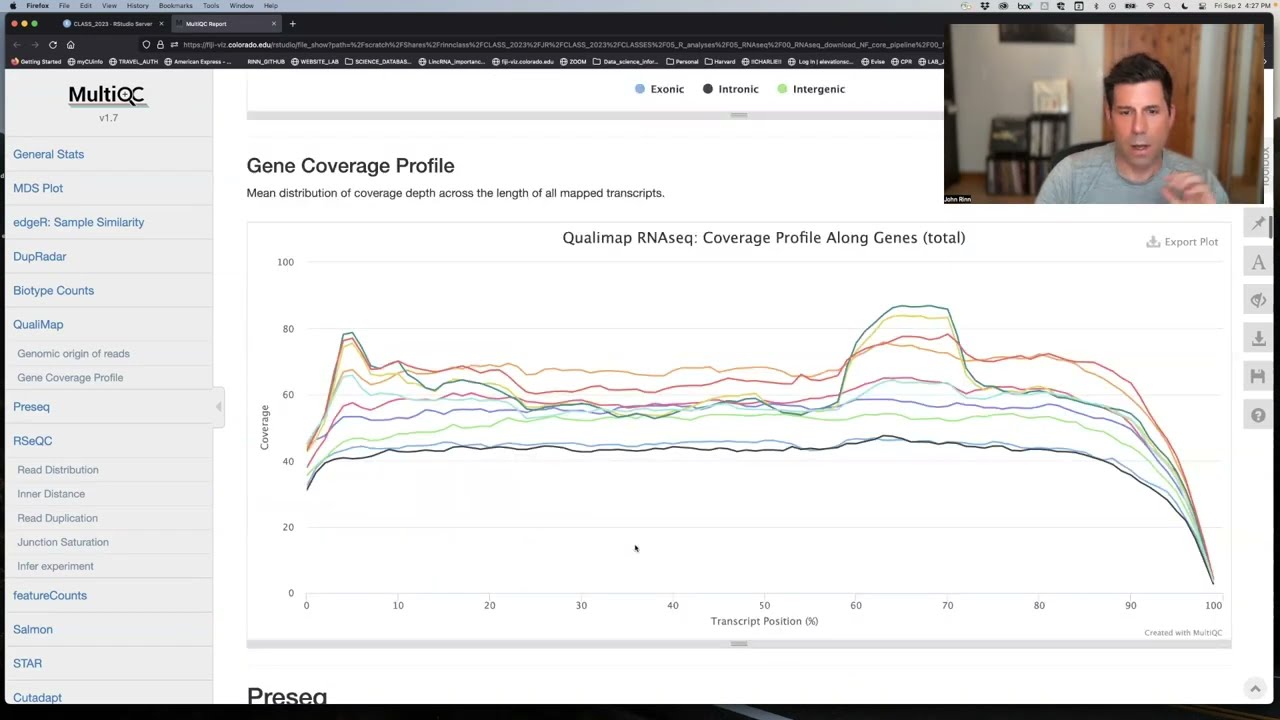Toggle the Intergenic legend series

[811, 89]
